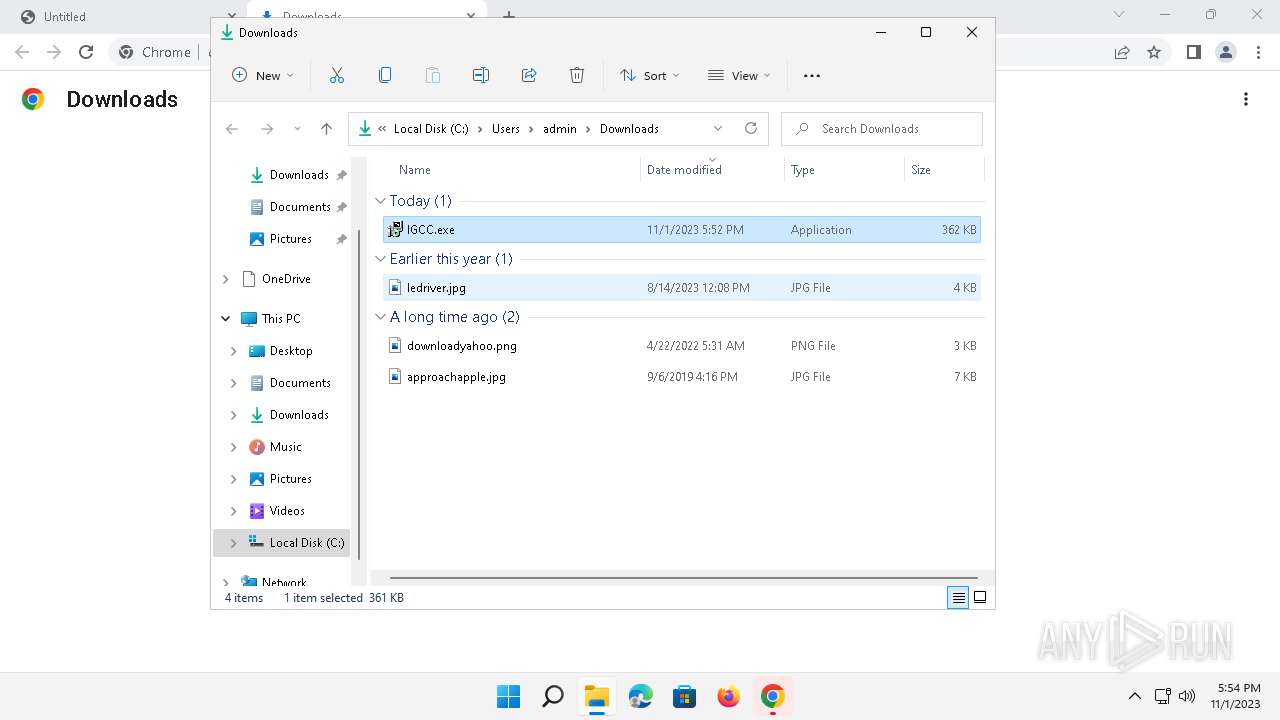Viewport: 1280px width, 720px height.
Task: Open a new Chrome tab
Action: pos(509,16)
